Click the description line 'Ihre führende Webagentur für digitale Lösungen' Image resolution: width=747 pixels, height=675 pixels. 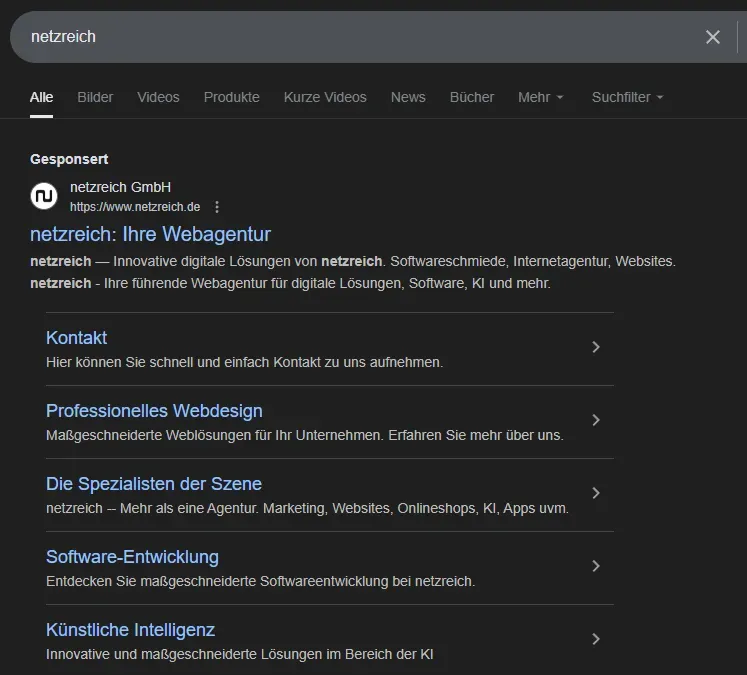click(290, 283)
